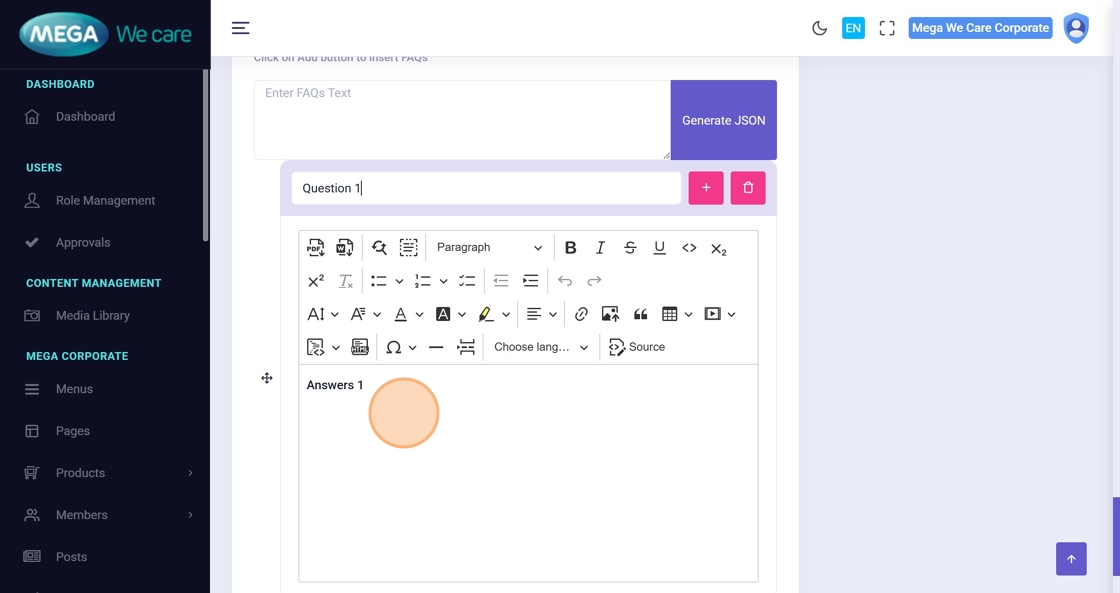Switch to Source editing view
This screenshot has height=593, width=1120.
coord(637,347)
